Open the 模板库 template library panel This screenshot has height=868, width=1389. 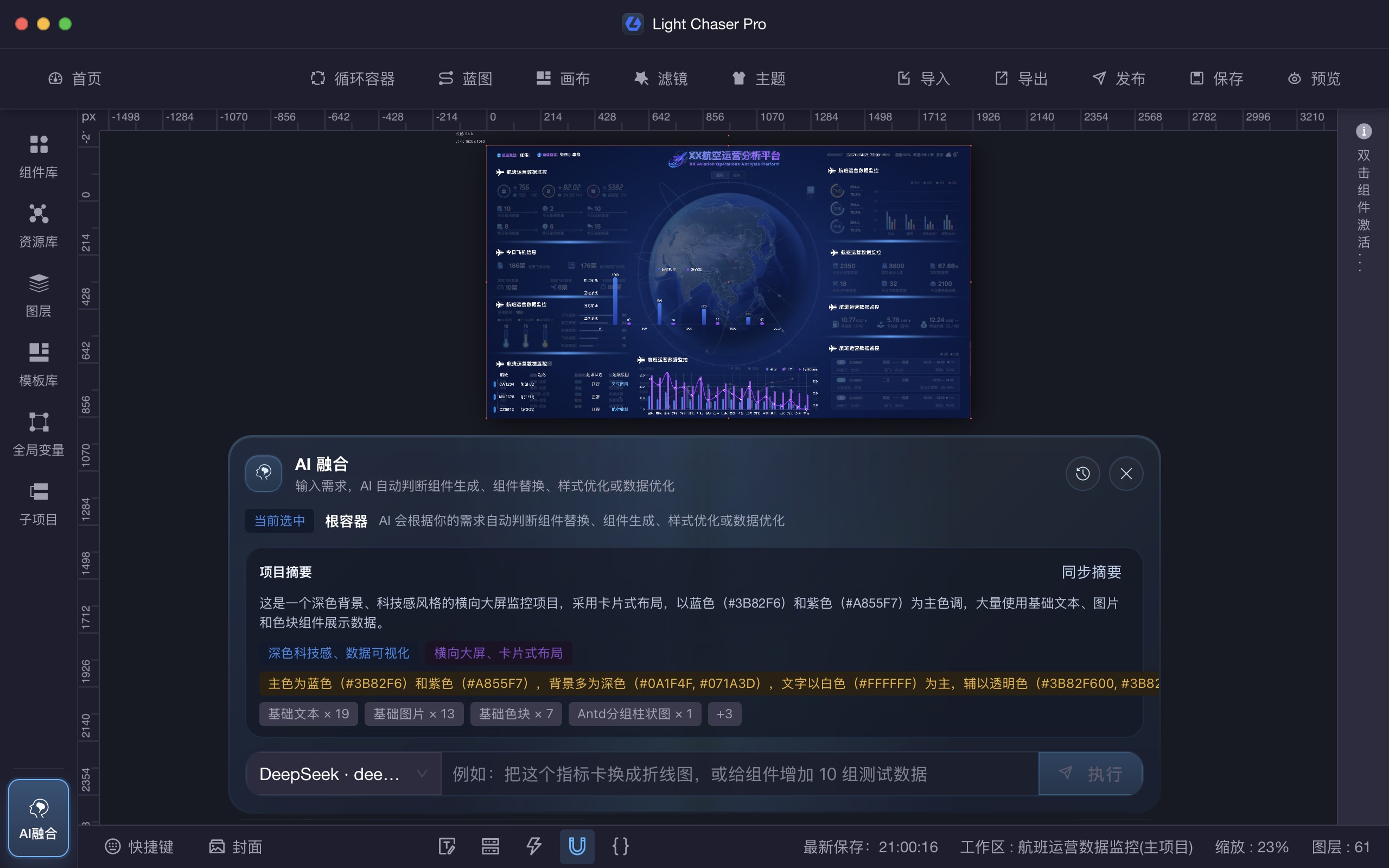coord(39,365)
